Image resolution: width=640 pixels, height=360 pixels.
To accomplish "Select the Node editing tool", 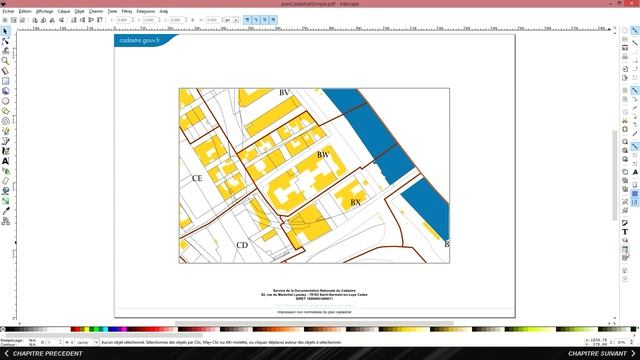I will point(5,41).
